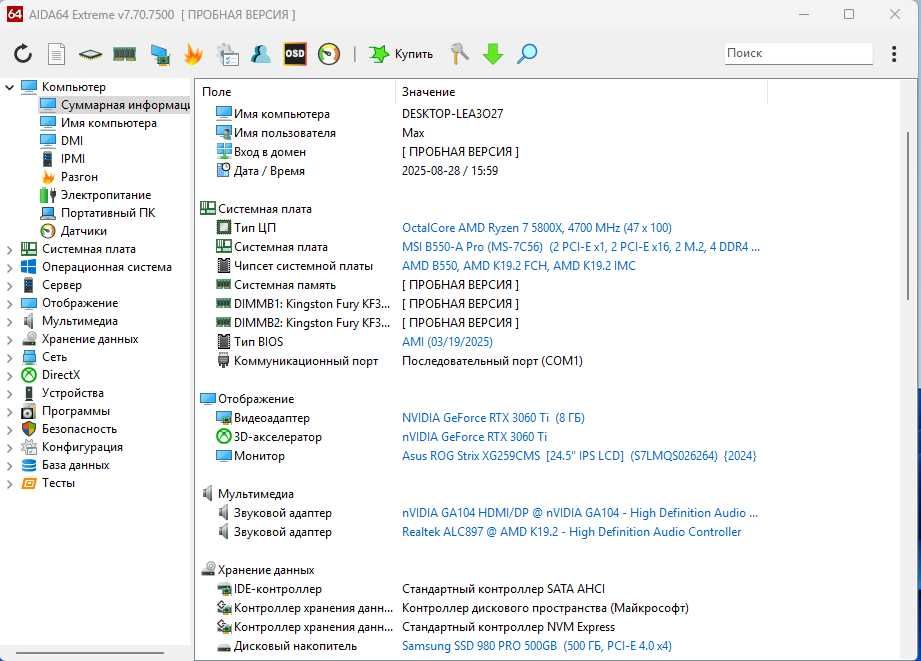Expand Отображение tree node

click(9, 304)
